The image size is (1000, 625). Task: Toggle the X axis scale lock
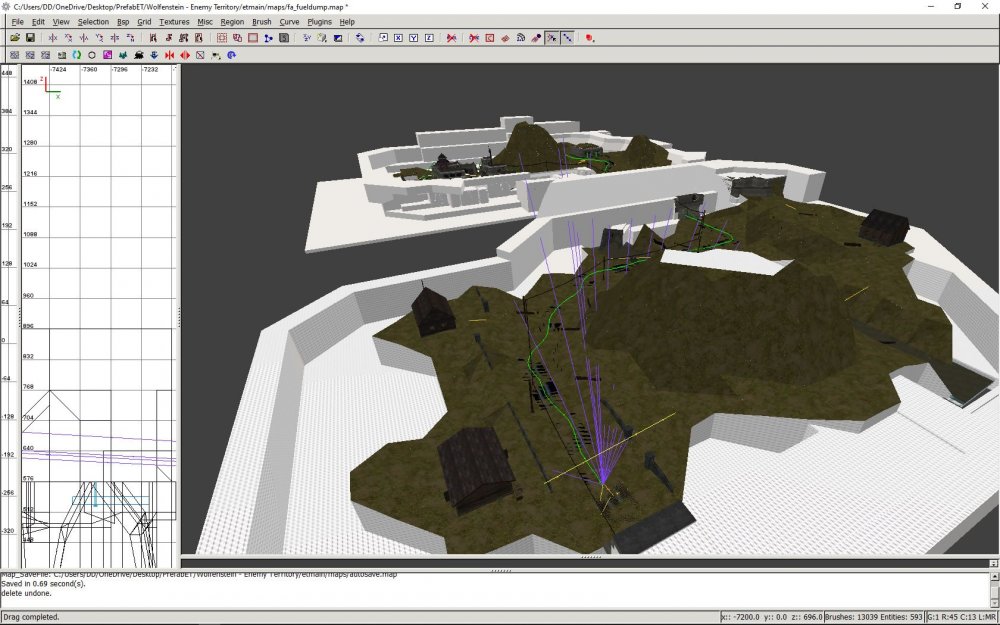click(398, 38)
